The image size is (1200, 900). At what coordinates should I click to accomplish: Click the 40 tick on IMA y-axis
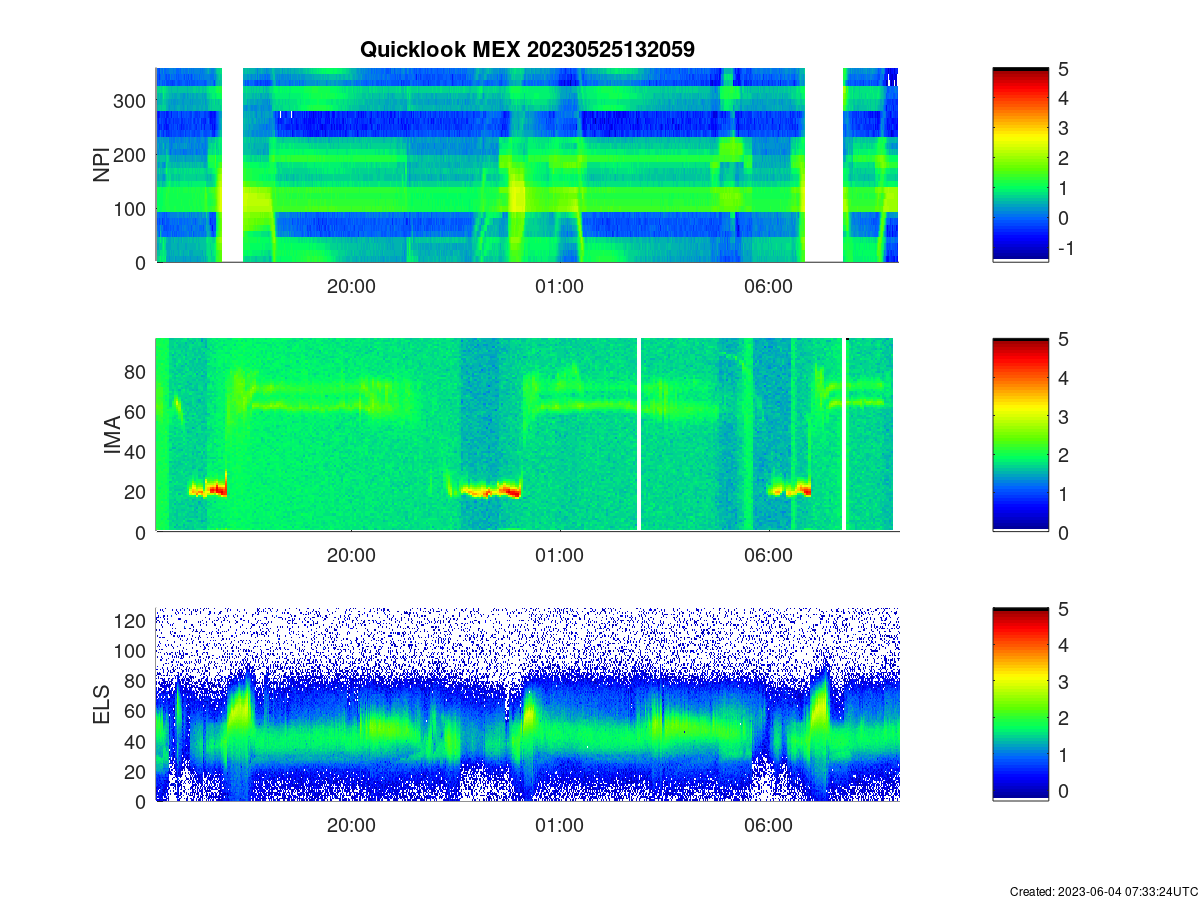(136, 452)
